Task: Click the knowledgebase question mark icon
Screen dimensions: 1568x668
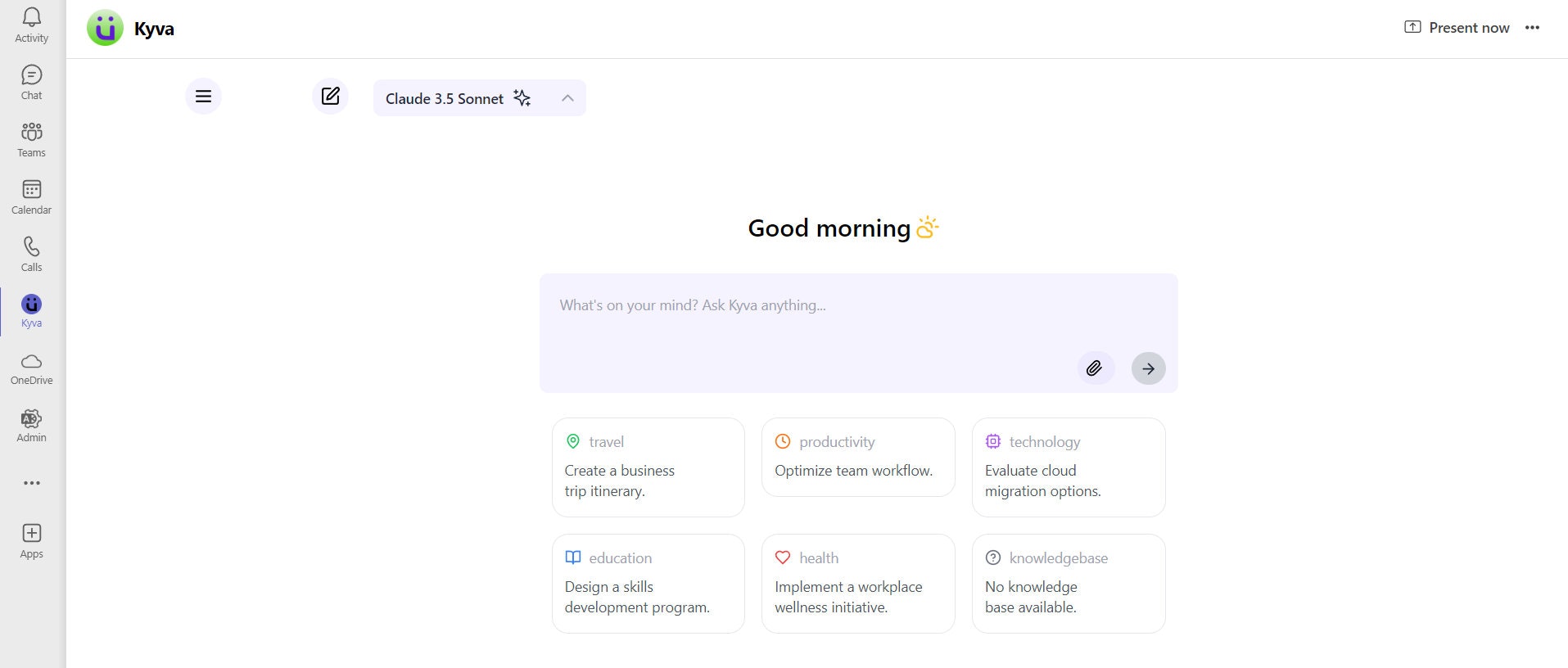Action: click(x=993, y=557)
